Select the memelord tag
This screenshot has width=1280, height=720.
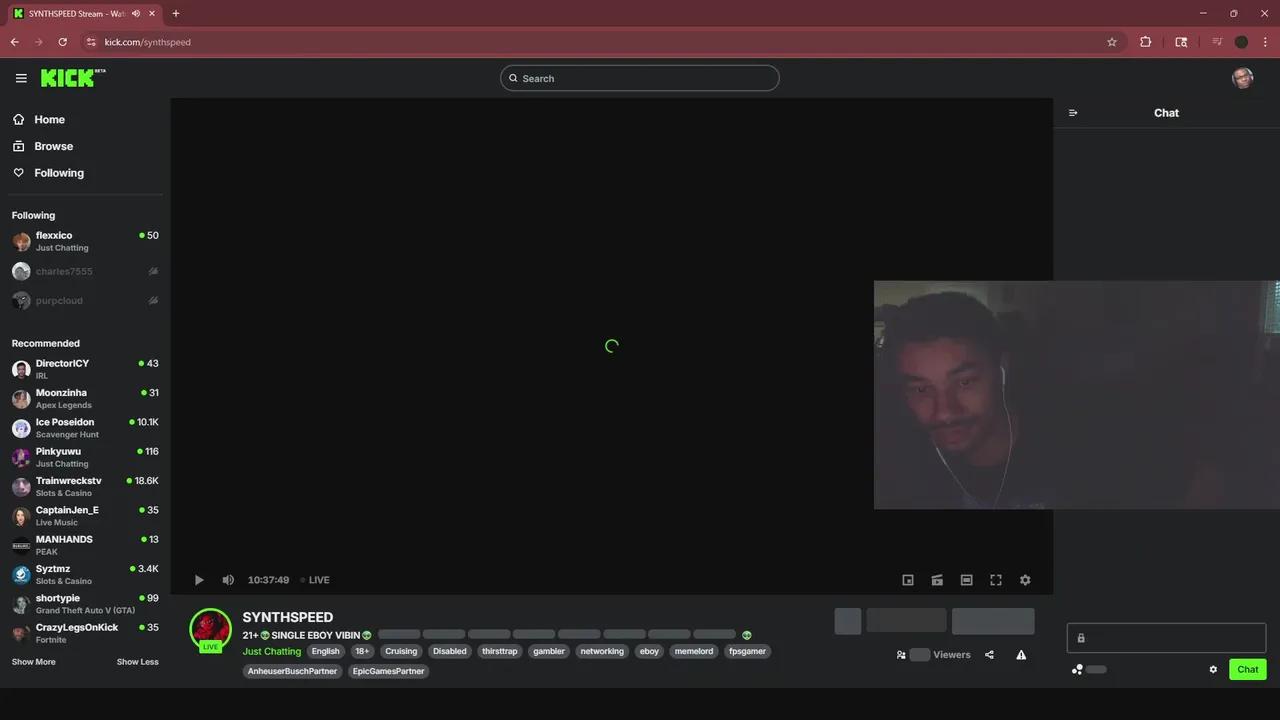[694, 651]
